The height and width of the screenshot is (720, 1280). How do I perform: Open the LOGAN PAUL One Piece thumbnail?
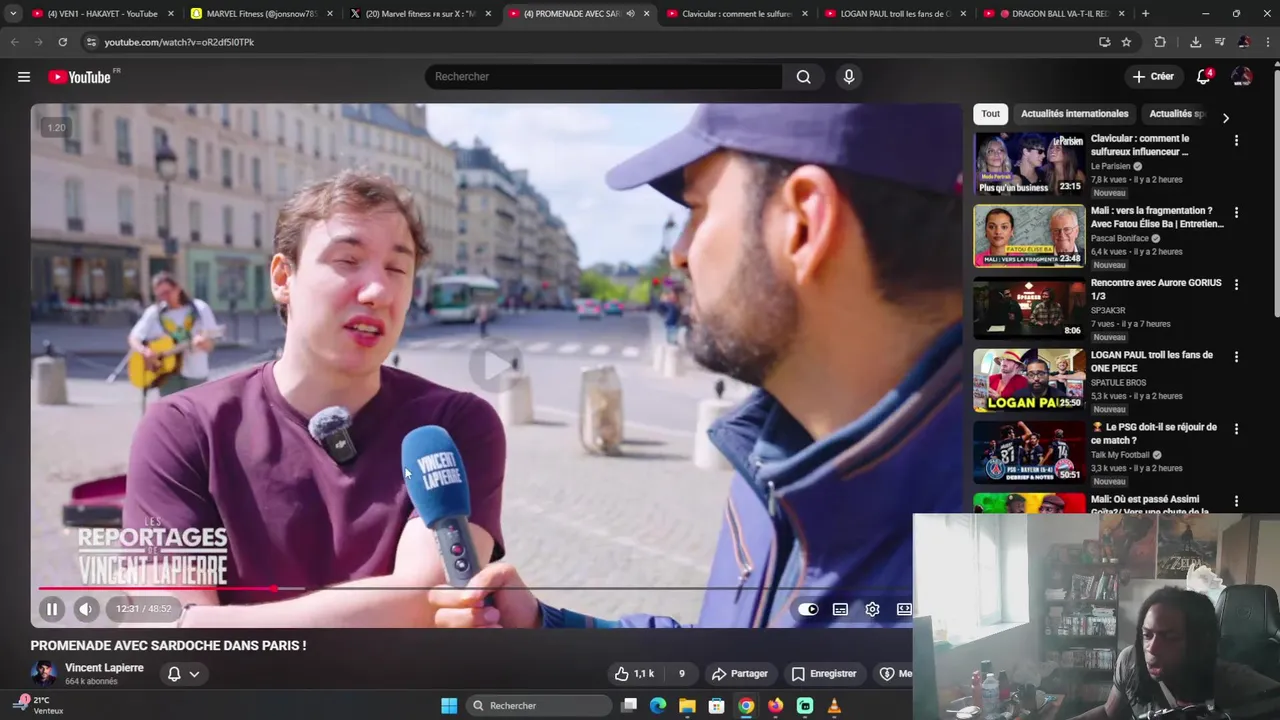click(1029, 380)
